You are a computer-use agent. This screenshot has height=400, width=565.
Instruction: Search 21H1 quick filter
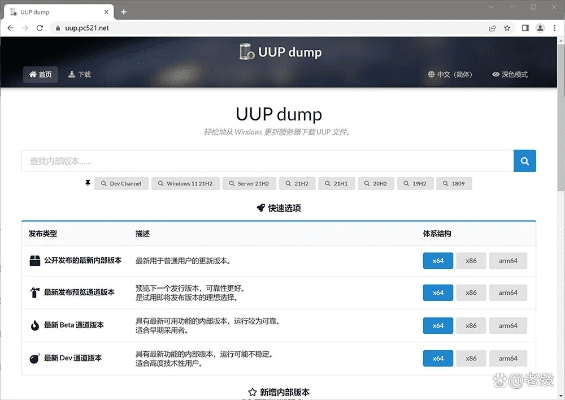pos(337,183)
